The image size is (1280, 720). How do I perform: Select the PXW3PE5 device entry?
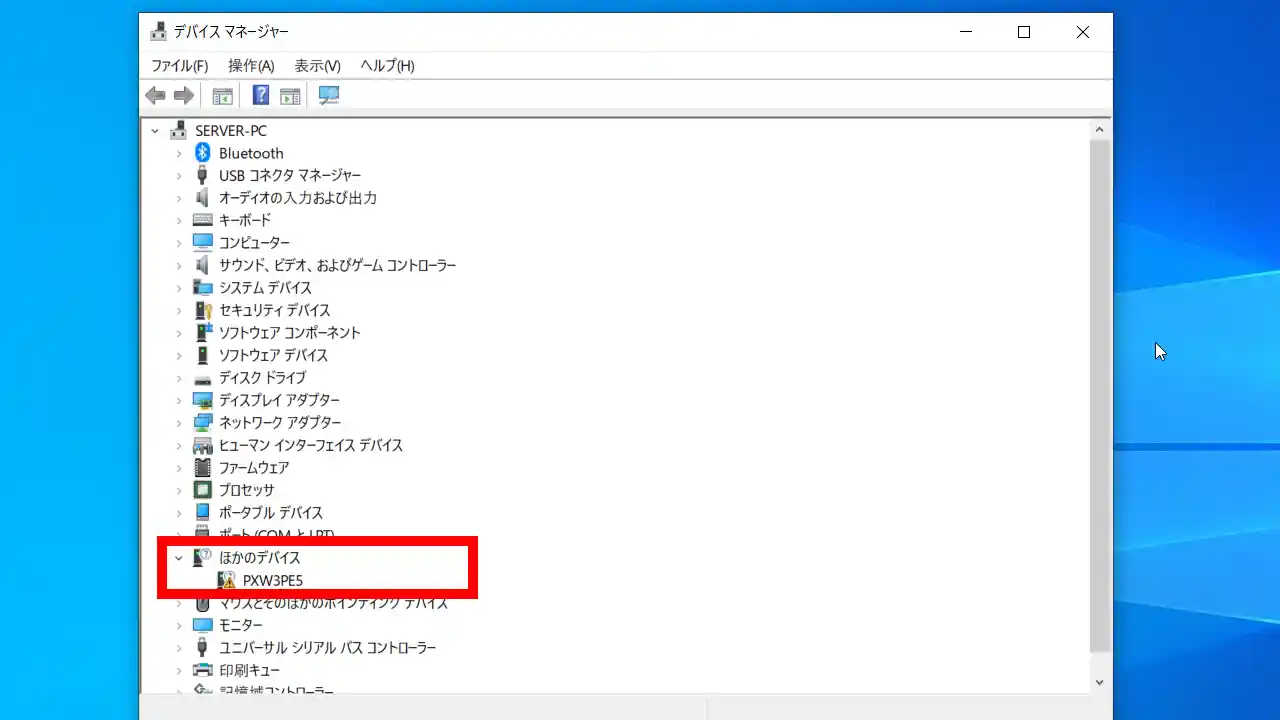(x=273, y=580)
